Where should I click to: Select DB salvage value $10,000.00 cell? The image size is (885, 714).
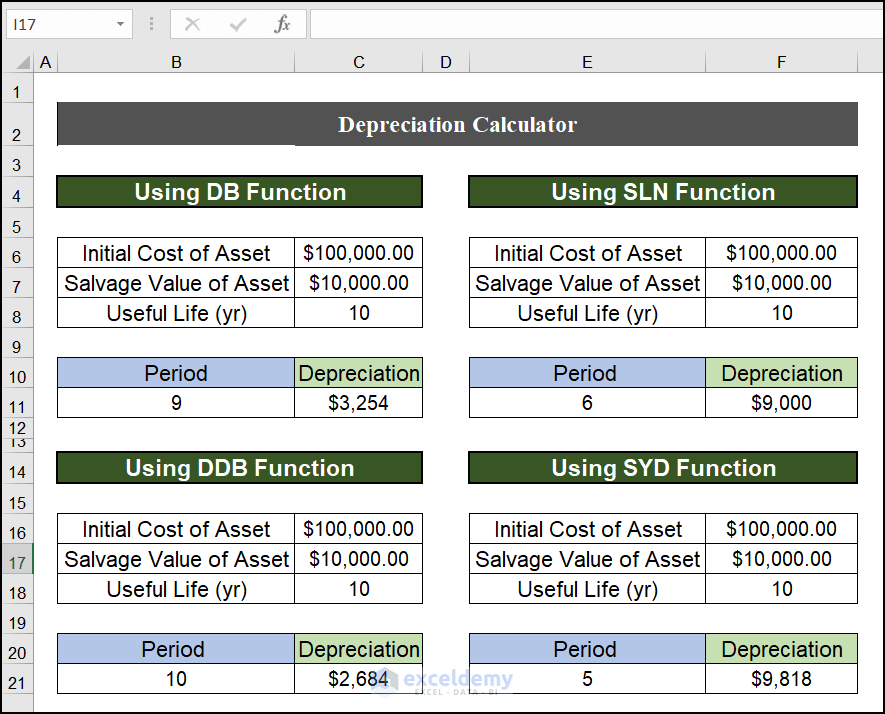click(x=358, y=283)
